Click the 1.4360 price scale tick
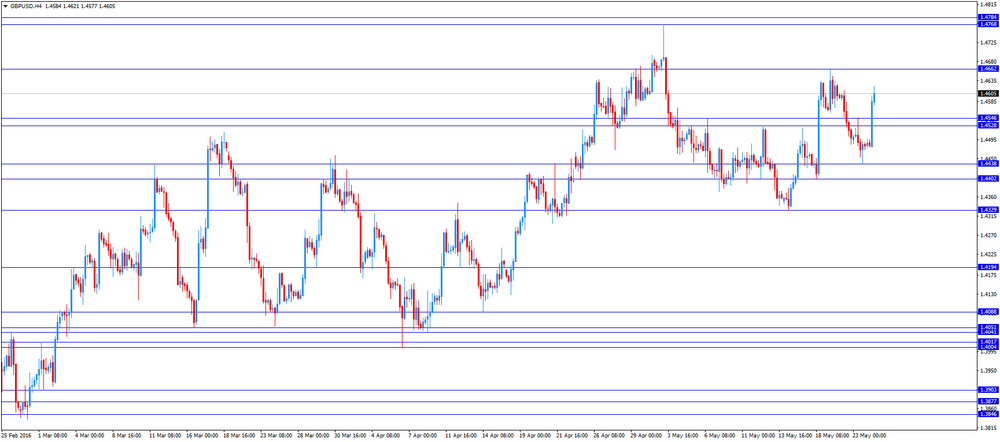 989,197
